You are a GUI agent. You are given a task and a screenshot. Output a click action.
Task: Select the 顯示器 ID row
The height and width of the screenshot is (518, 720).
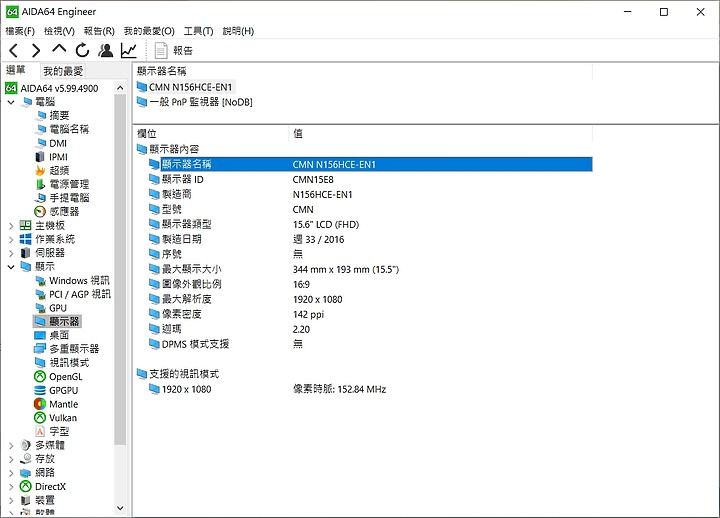tap(370, 179)
